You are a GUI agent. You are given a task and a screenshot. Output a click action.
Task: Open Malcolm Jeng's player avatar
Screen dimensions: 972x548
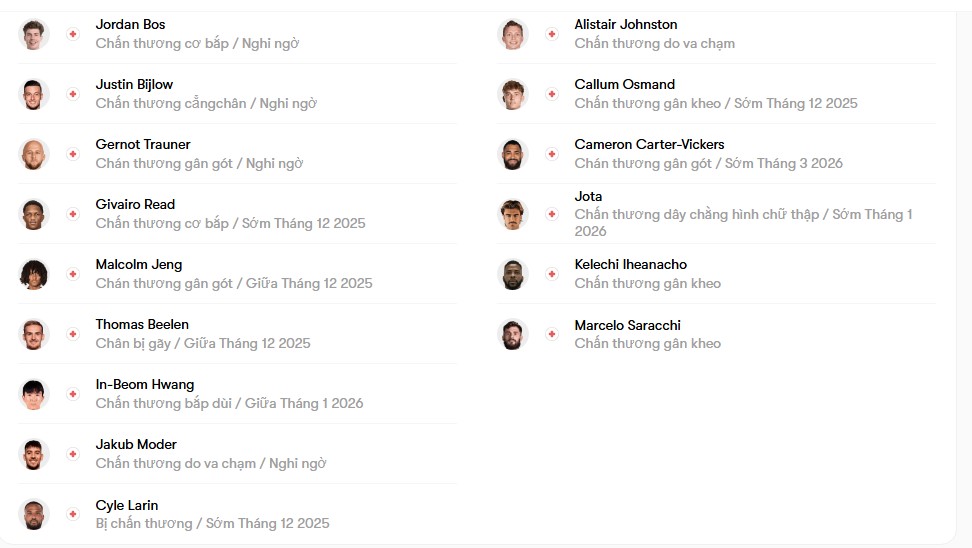[34, 274]
